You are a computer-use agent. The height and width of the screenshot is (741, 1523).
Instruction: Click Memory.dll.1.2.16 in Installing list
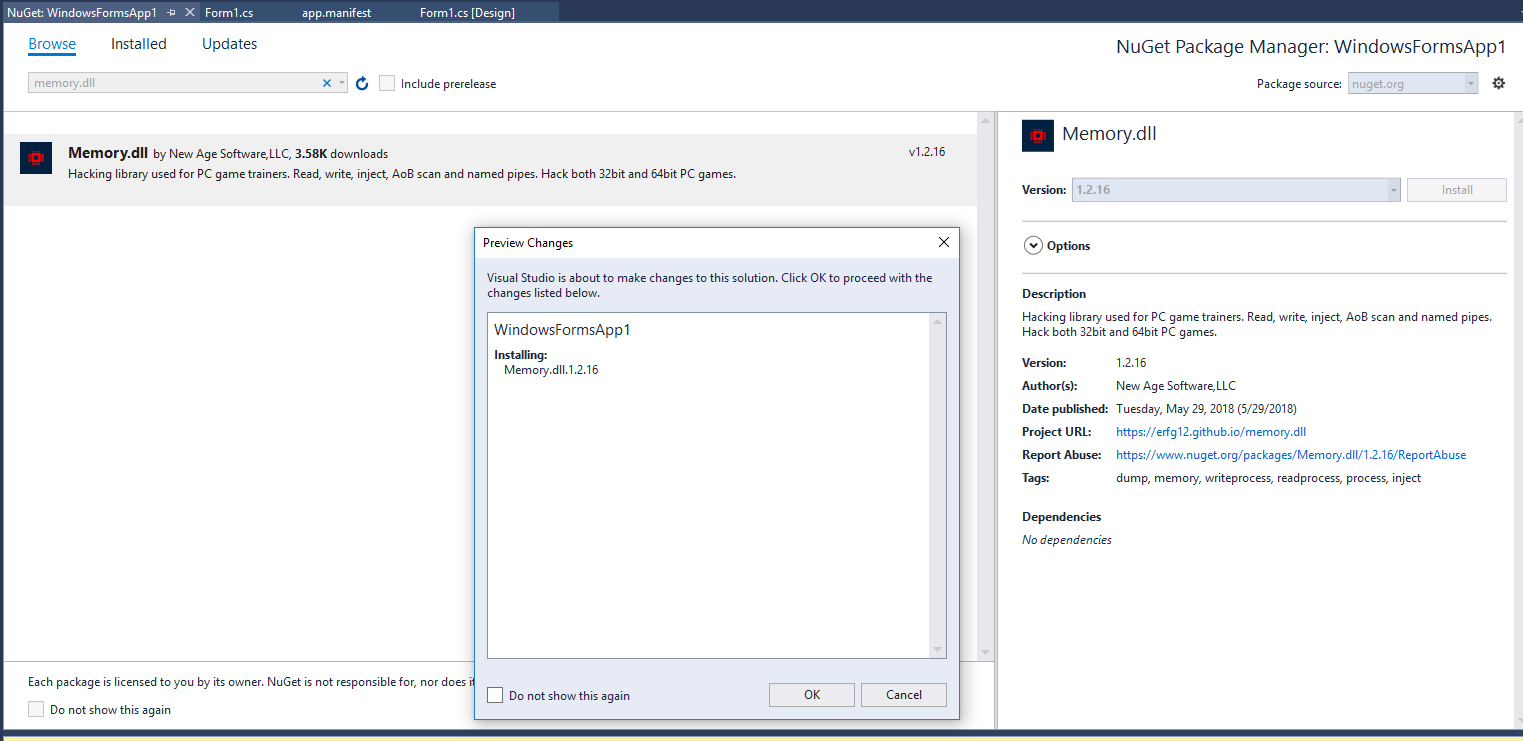pyautogui.click(x=551, y=370)
